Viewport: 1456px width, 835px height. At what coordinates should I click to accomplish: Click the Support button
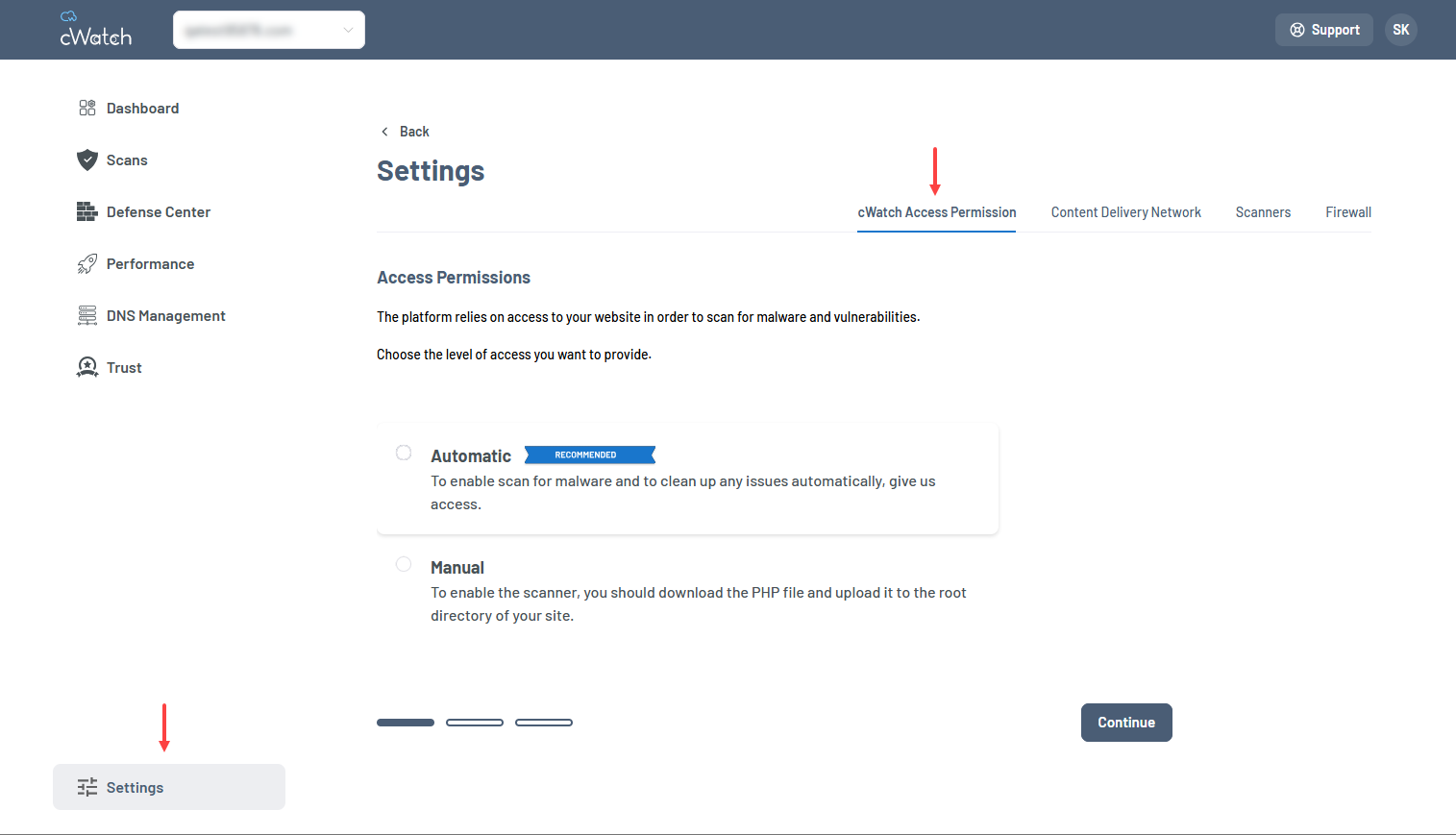pyautogui.click(x=1324, y=30)
